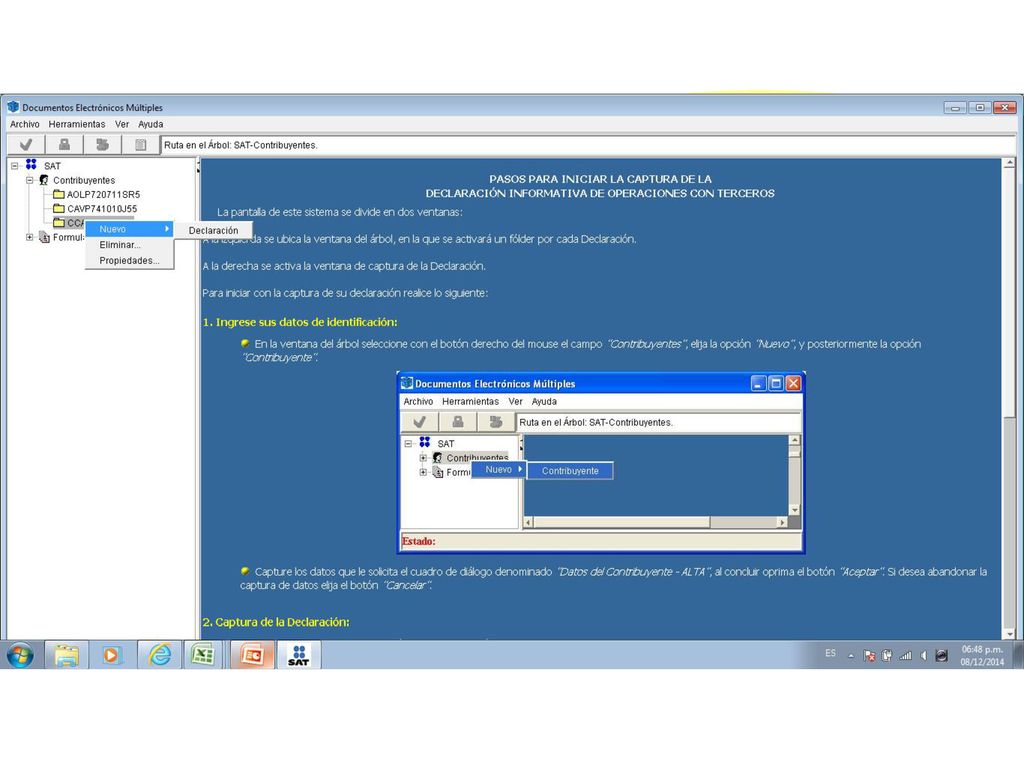
Task: Select the CAVP741010J55 taxpayer folder
Action: (x=102, y=209)
